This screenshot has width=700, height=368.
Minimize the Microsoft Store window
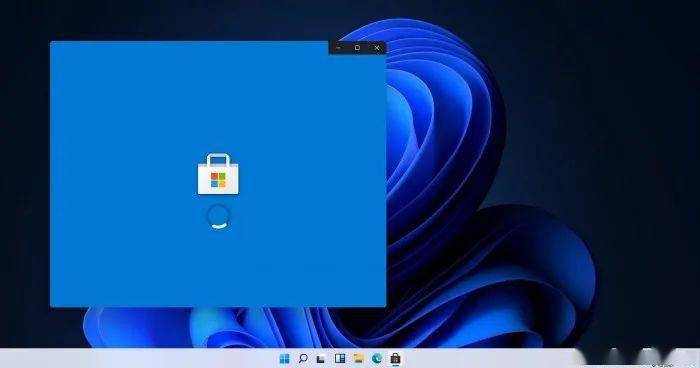[338, 47]
